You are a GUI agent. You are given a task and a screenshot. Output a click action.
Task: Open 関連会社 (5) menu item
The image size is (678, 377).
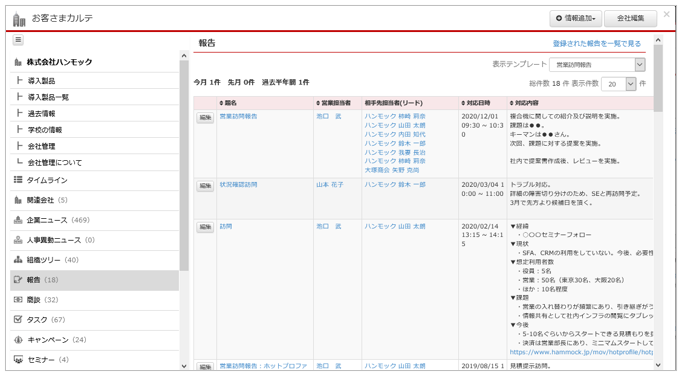pos(94,200)
